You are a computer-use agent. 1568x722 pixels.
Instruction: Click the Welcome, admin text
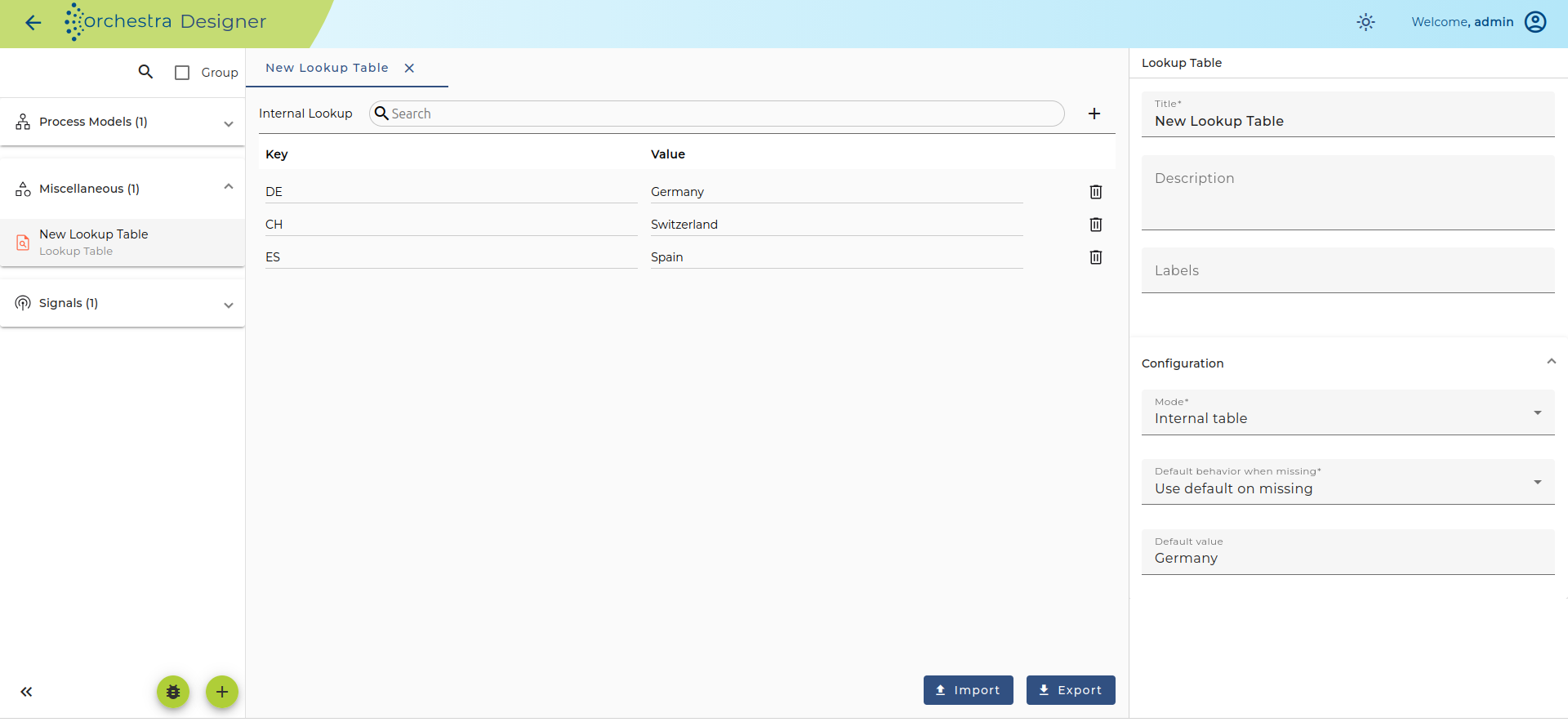tap(1462, 22)
